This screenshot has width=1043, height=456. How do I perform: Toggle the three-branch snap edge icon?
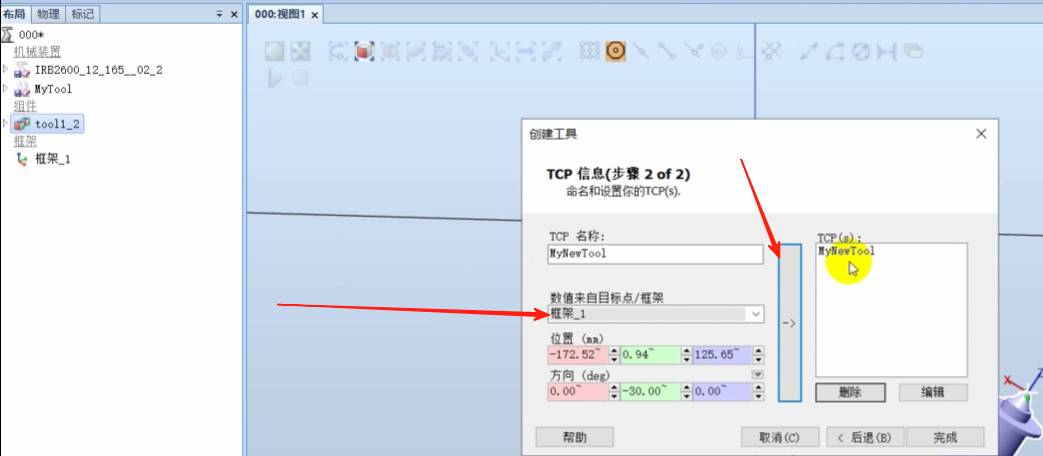coord(692,51)
